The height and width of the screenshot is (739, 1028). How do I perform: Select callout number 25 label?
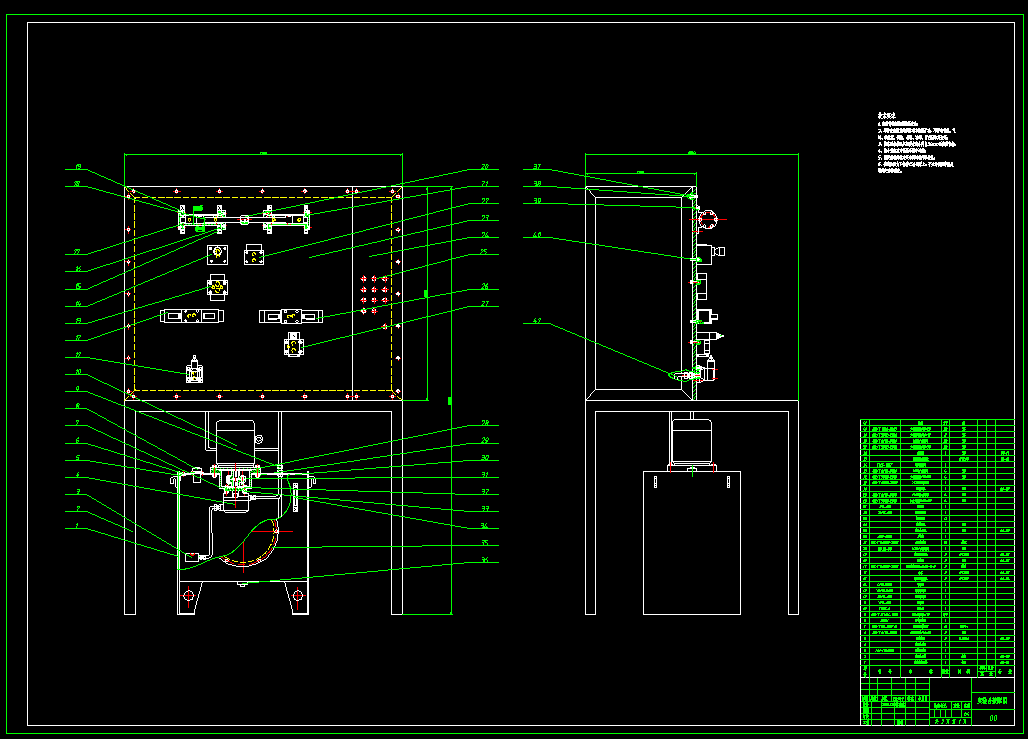pos(484,252)
